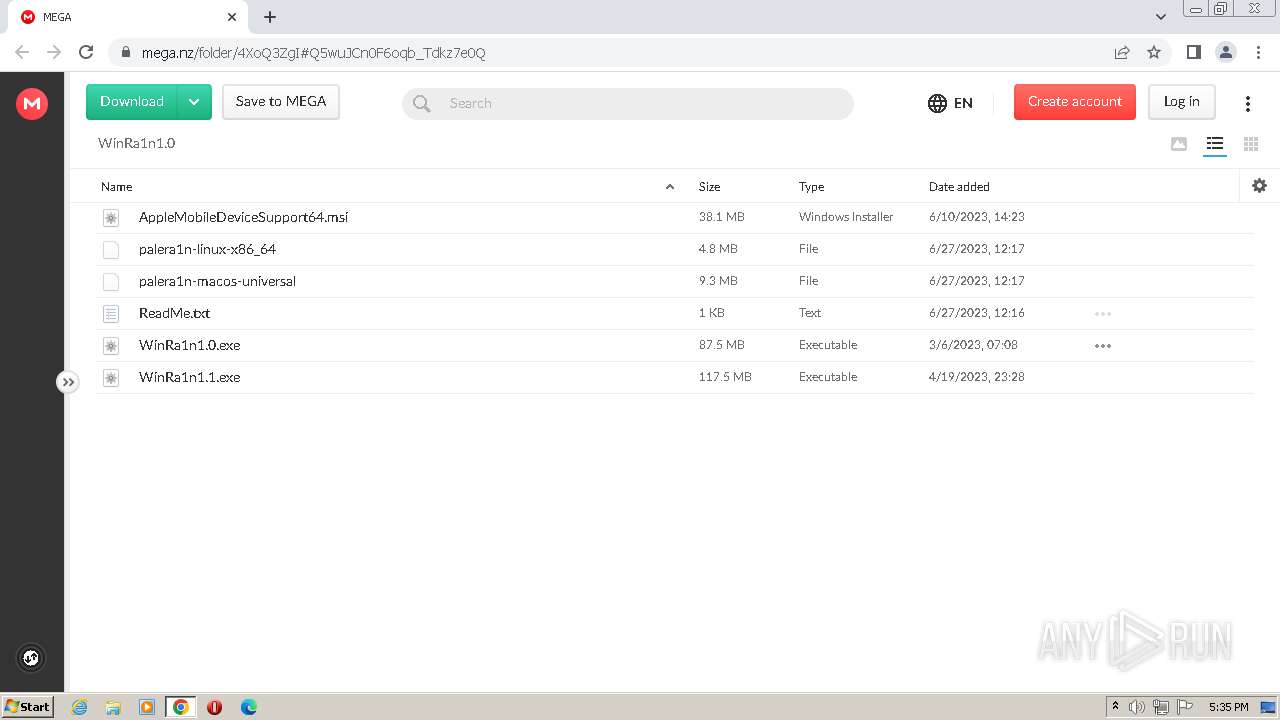Click the WinRa1n1.0 folder breadcrumb
This screenshot has height=720, width=1280.
click(x=136, y=143)
